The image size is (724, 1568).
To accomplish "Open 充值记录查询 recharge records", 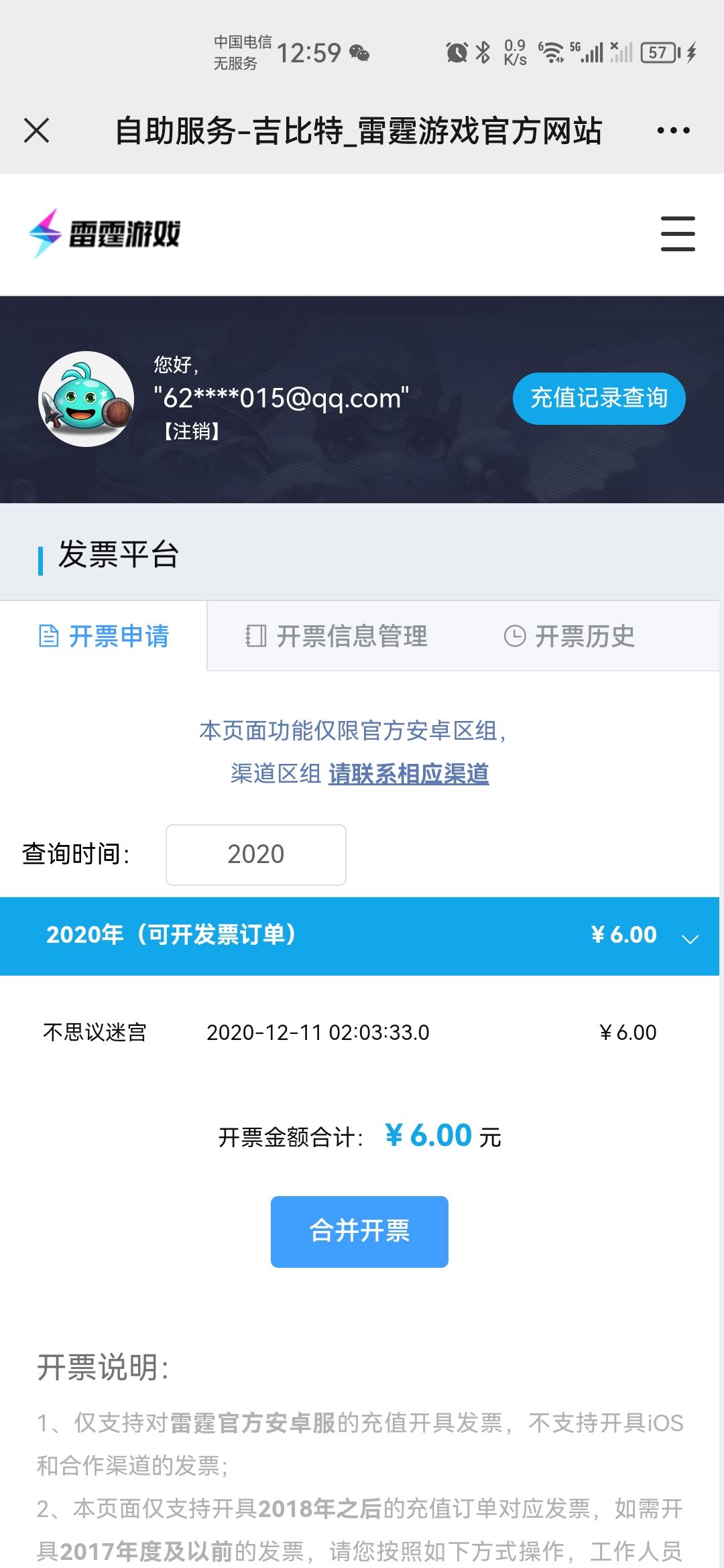I will tap(599, 398).
